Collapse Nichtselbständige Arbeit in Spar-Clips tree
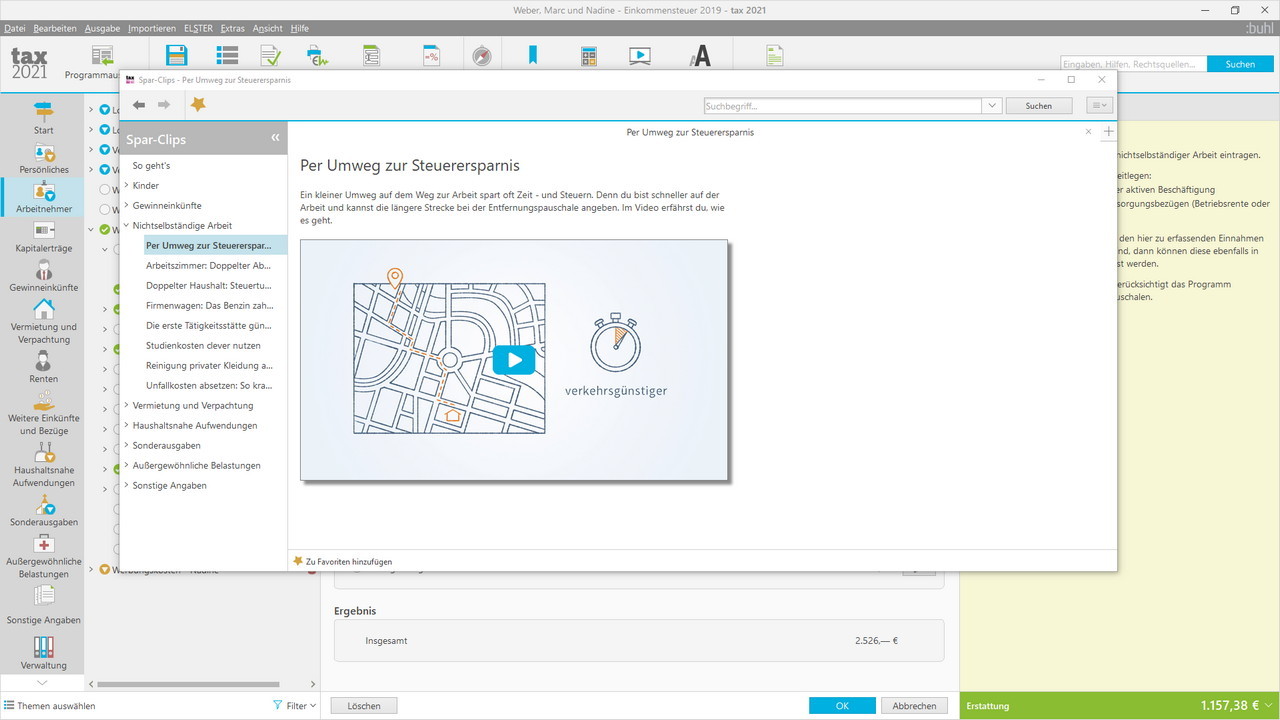Screen dimensions: 1280x720 click(x=126, y=225)
